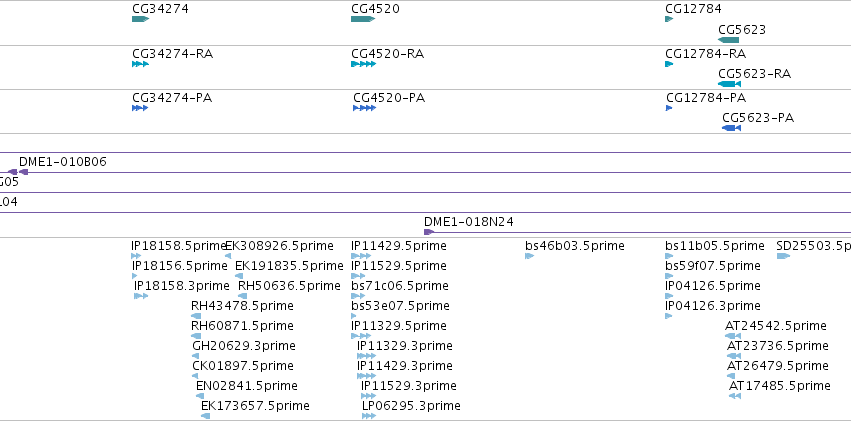The height and width of the screenshot is (421, 851).
Task: Click the CG34274-PA protein arrows
Action: point(140,108)
